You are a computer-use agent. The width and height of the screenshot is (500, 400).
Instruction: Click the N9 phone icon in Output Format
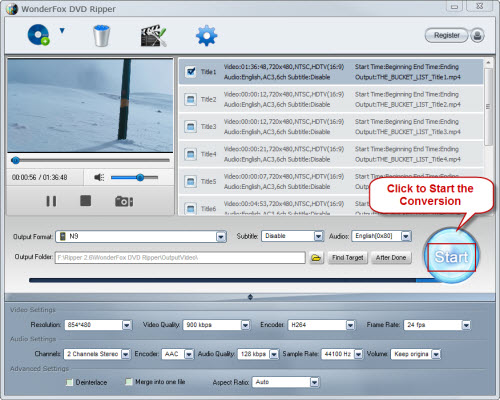(62, 237)
